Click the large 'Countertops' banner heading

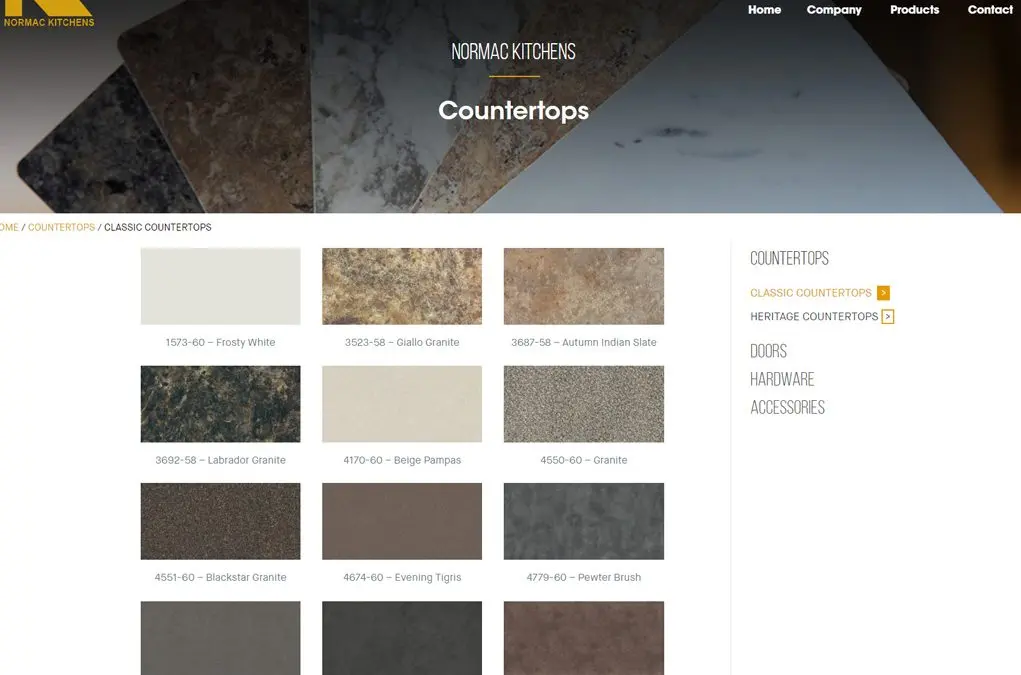513,111
